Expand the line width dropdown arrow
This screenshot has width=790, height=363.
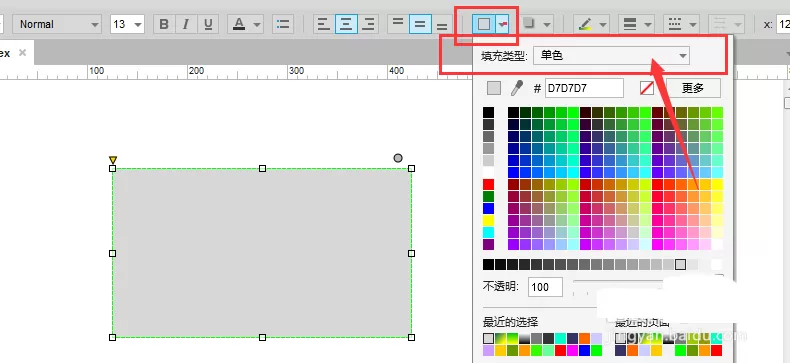coord(648,24)
